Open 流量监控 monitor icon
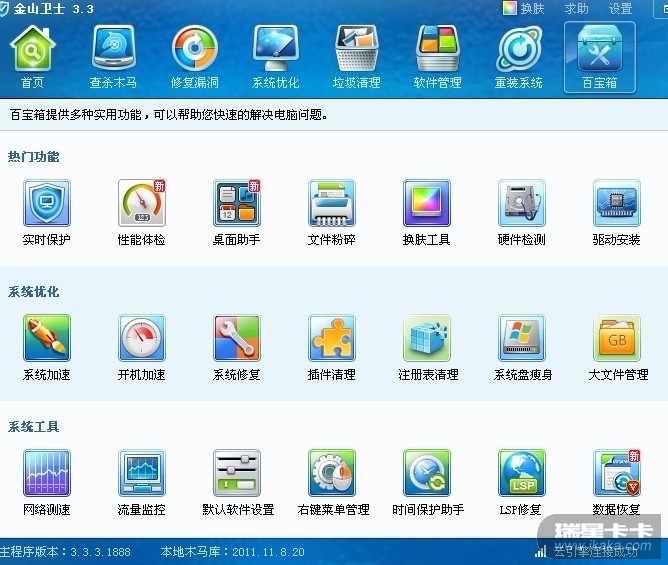The image size is (668, 565). point(142,473)
